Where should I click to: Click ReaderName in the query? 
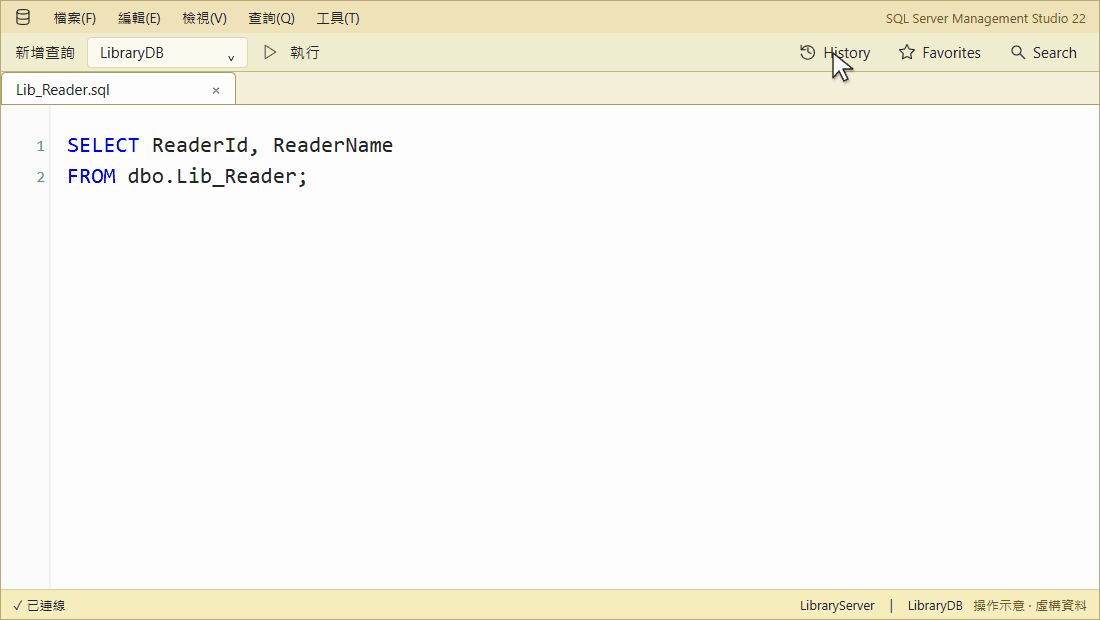click(x=333, y=145)
